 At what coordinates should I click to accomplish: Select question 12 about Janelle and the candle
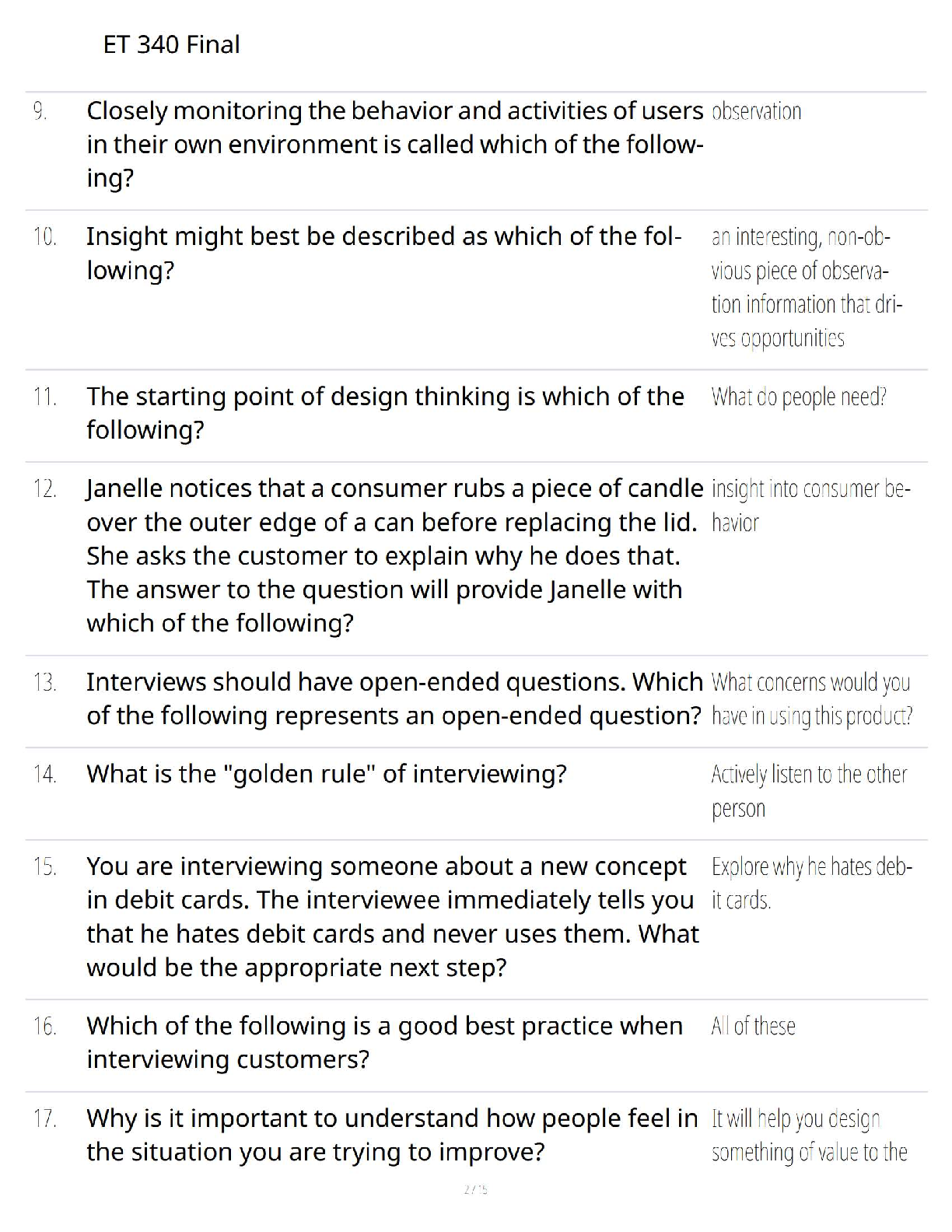coord(395,555)
